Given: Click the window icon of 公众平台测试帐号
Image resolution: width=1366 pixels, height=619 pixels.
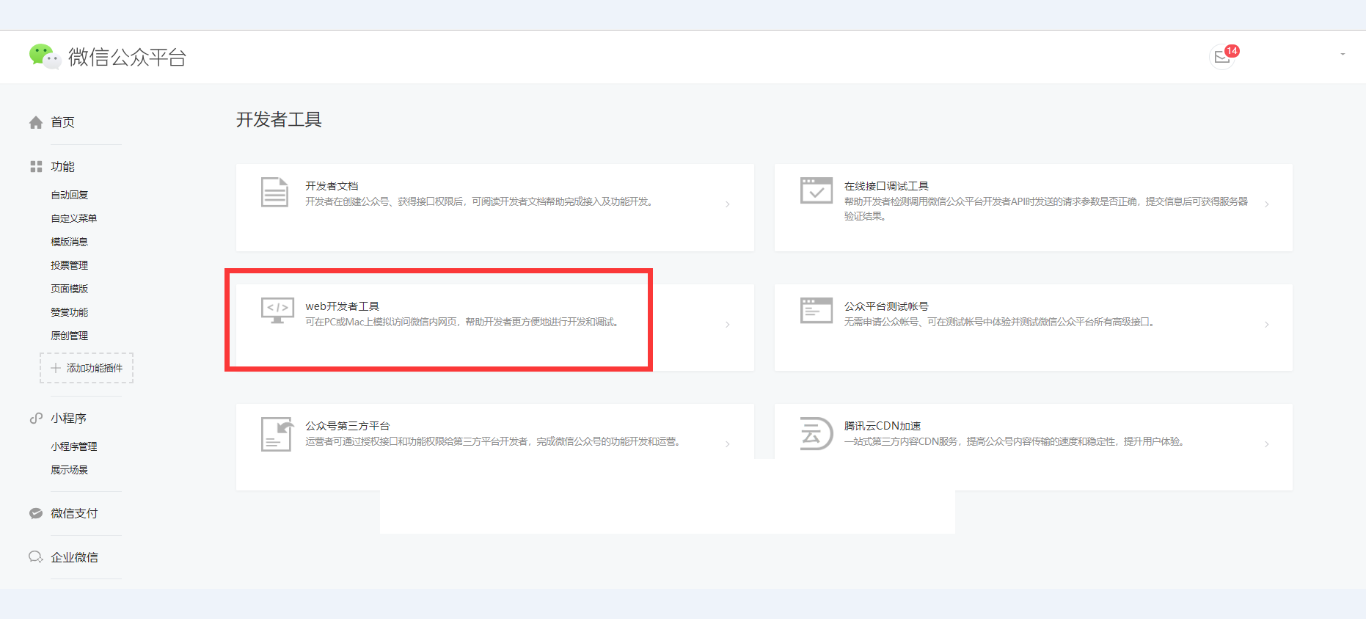Looking at the screenshot, I should click(x=816, y=310).
